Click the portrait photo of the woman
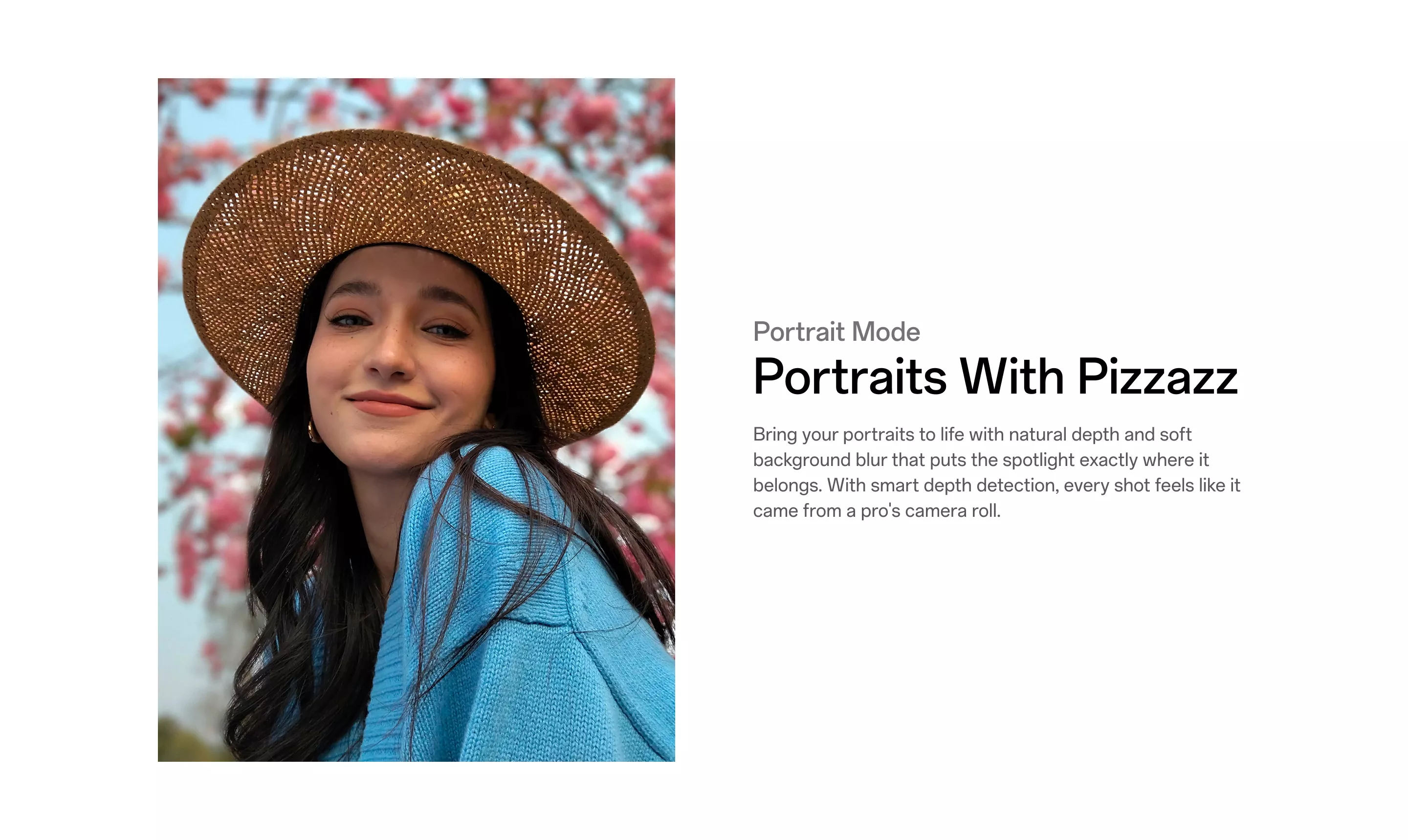 point(416,420)
